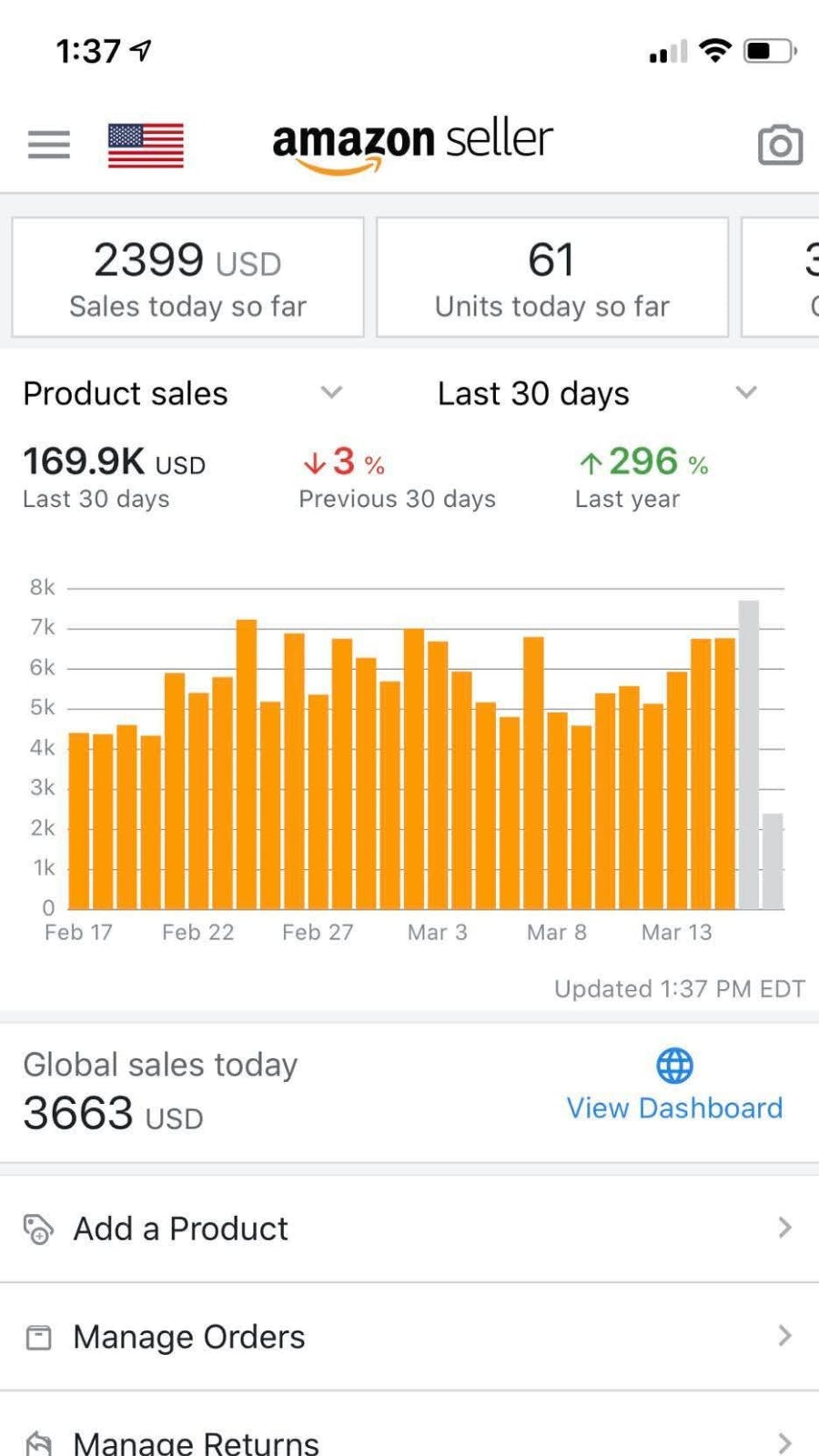819x1456 pixels.
Task: Tap the US flag marketplace icon
Action: pos(146,145)
